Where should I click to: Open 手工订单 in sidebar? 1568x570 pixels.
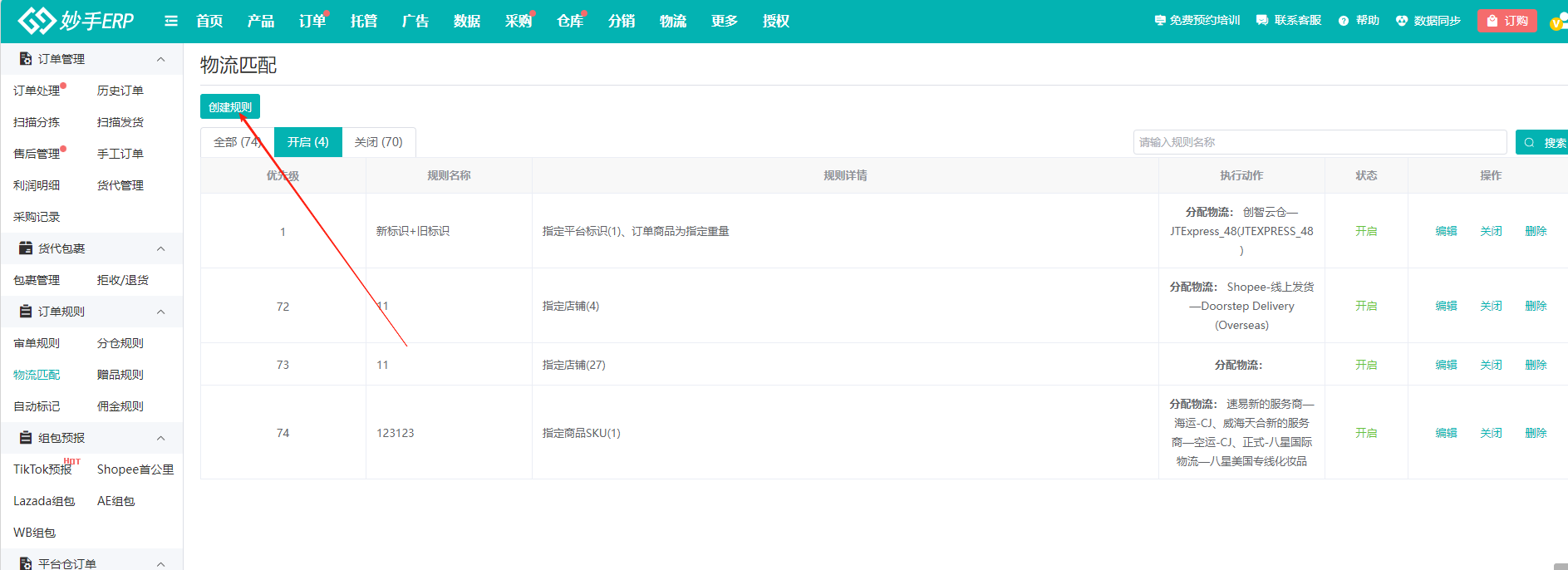point(120,154)
